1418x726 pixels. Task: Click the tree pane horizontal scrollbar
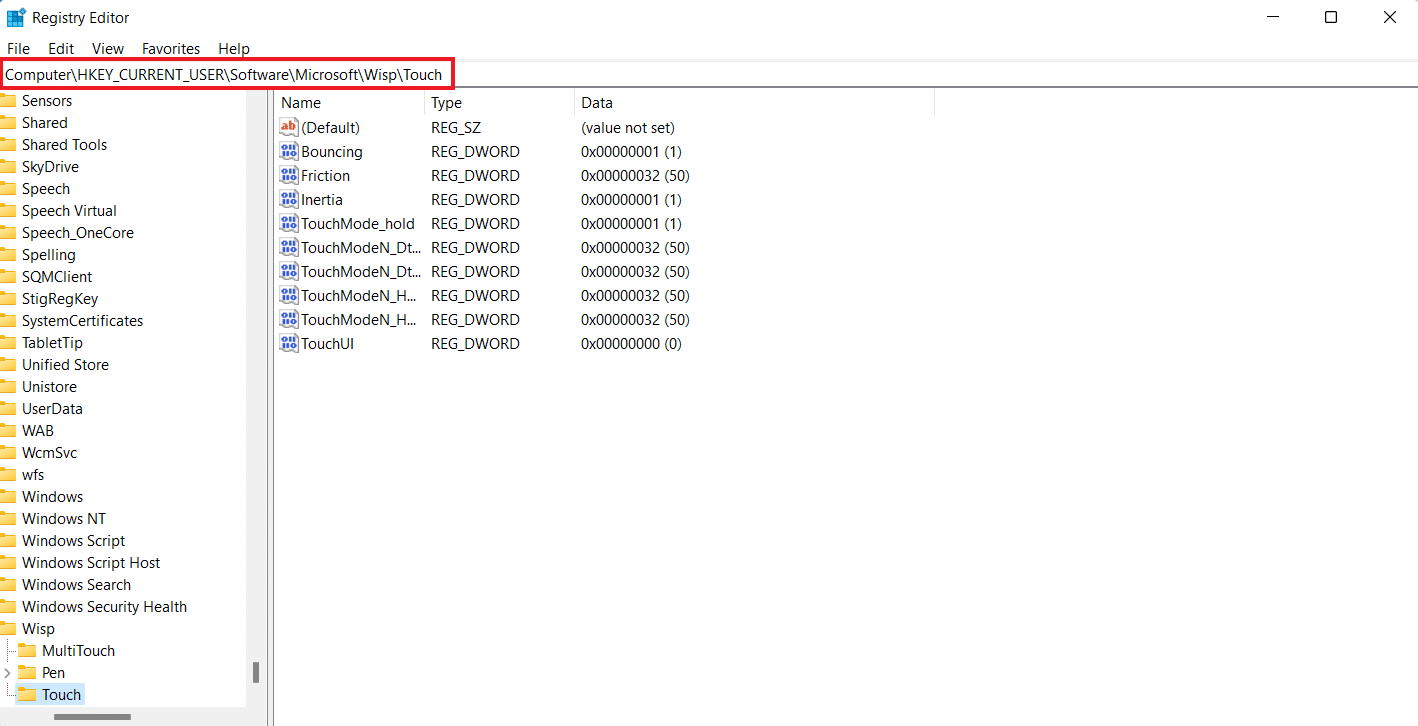point(92,717)
